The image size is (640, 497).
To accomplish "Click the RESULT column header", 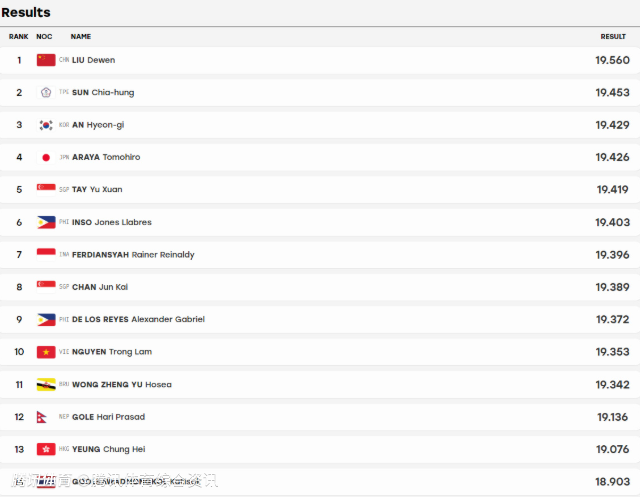I will point(613,37).
